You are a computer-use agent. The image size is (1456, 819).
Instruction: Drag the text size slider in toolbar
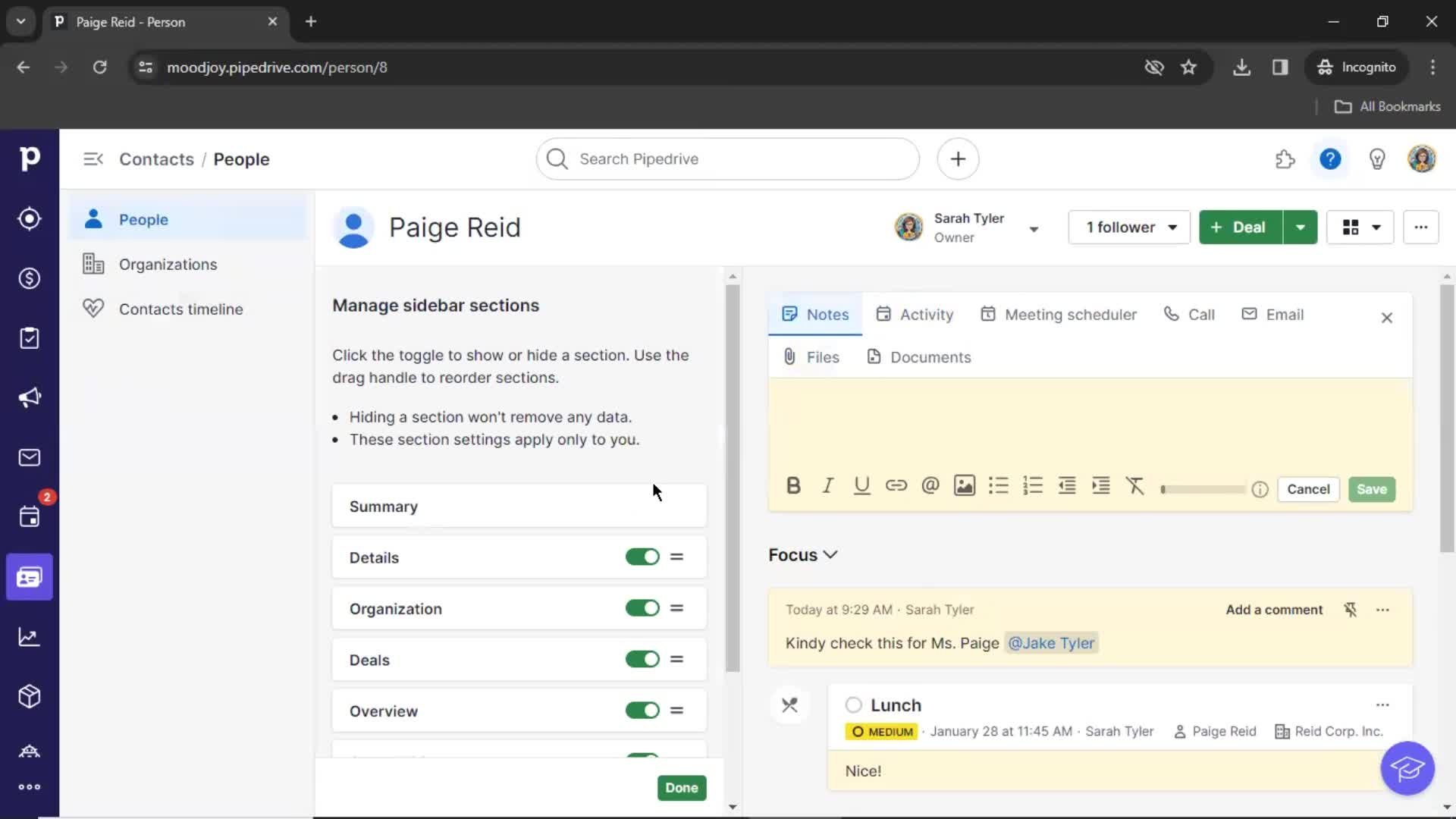[1163, 488]
